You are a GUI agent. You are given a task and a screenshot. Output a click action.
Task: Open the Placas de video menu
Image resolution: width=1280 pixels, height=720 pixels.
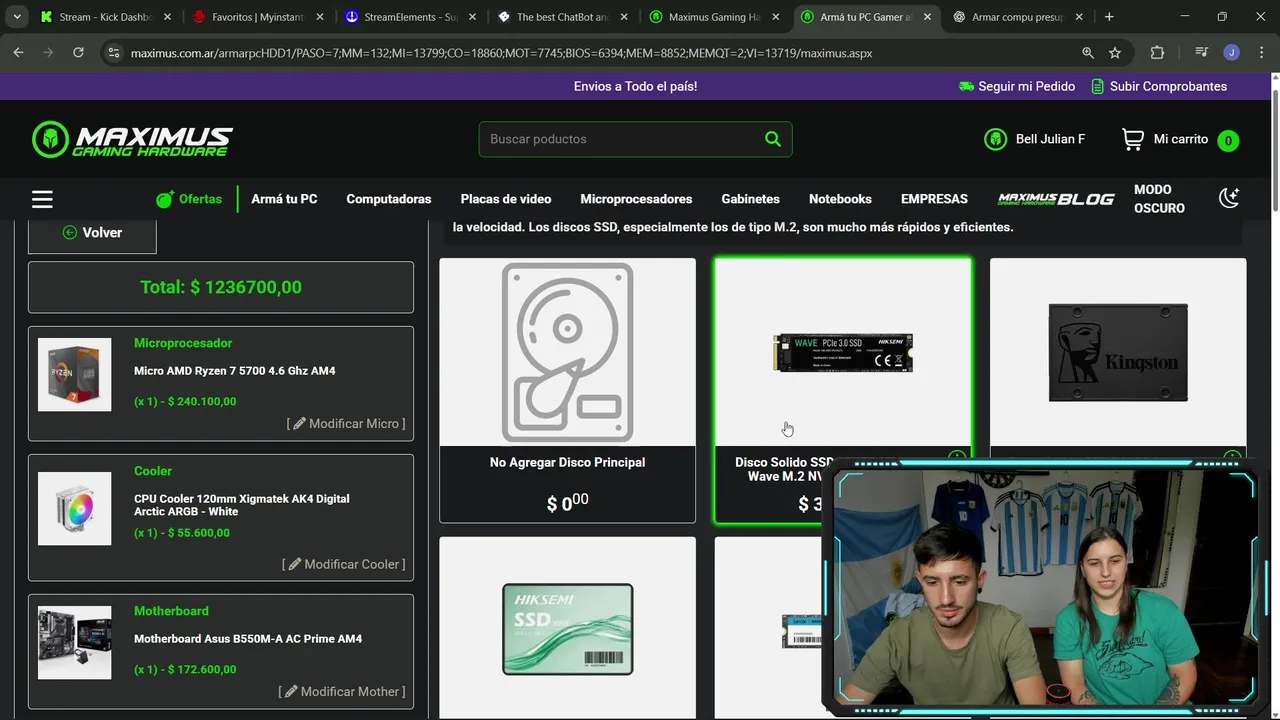click(x=506, y=199)
